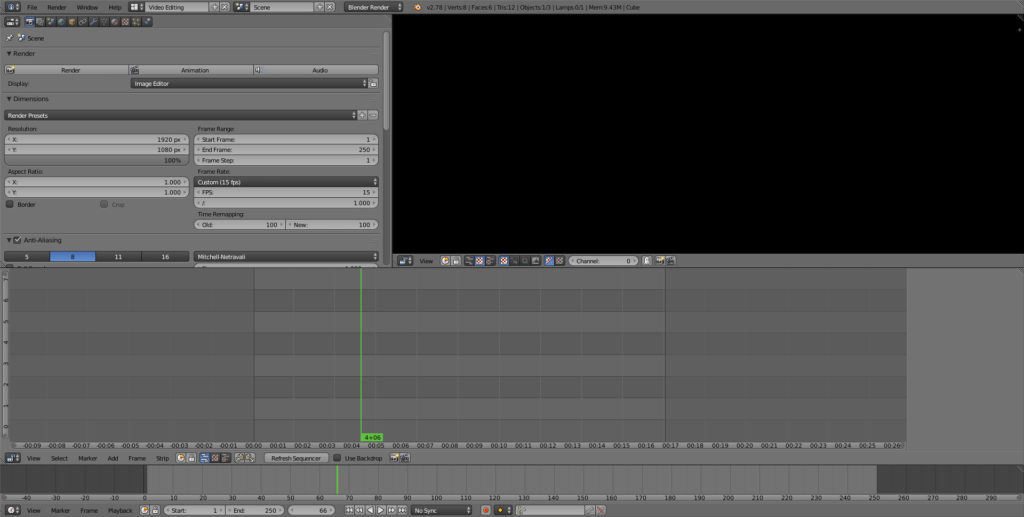The height and width of the screenshot is (517, 1024).
Task: Open the Strip menu in sequencer
Action: (163, 458)
